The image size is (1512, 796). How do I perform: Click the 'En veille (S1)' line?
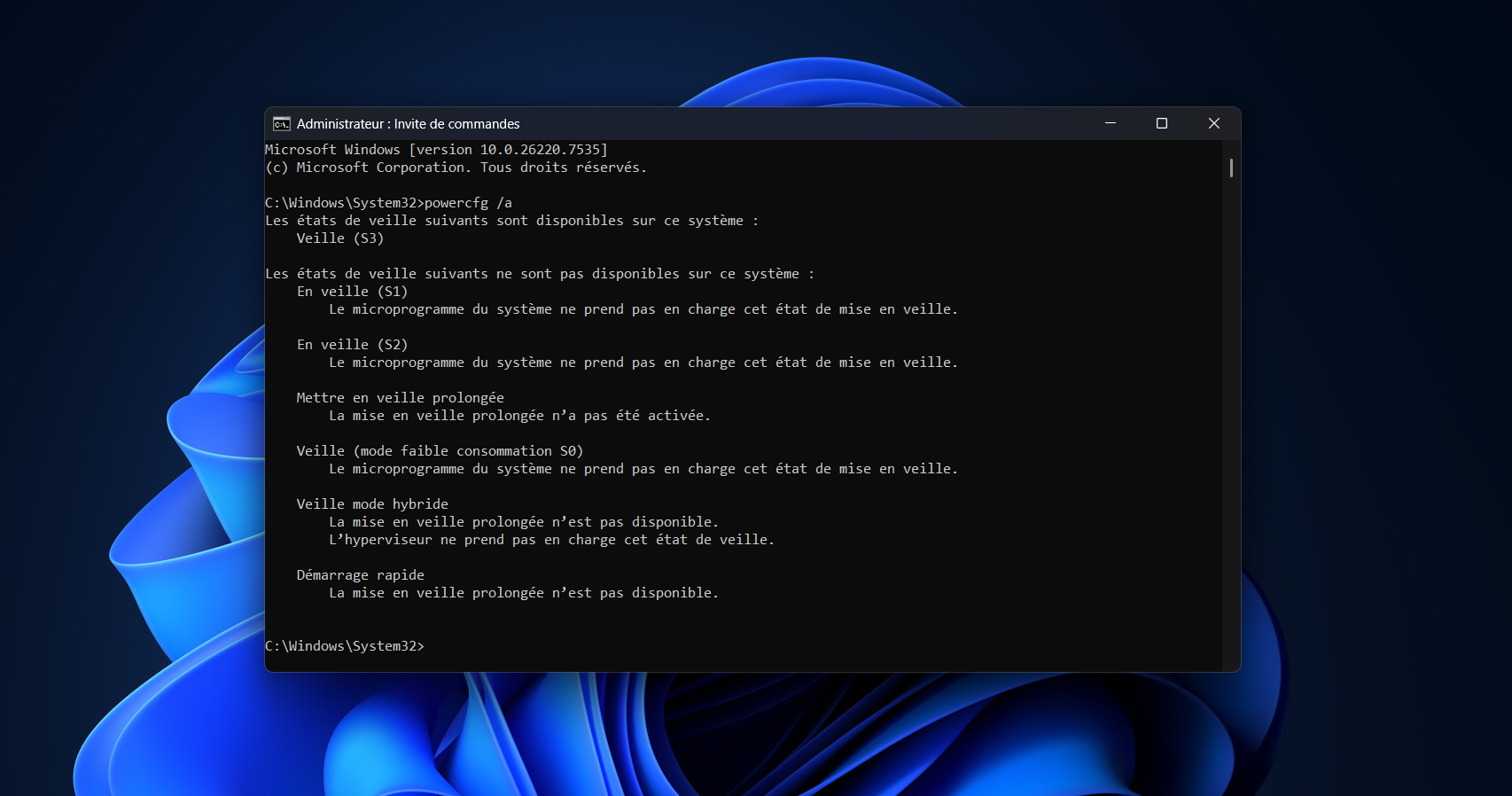353,292
